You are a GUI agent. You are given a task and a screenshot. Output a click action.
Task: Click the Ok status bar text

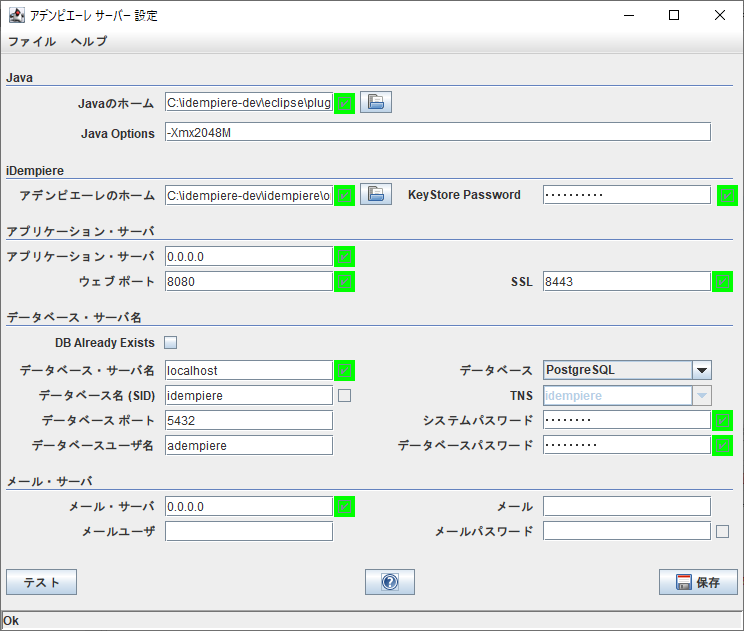11,621
